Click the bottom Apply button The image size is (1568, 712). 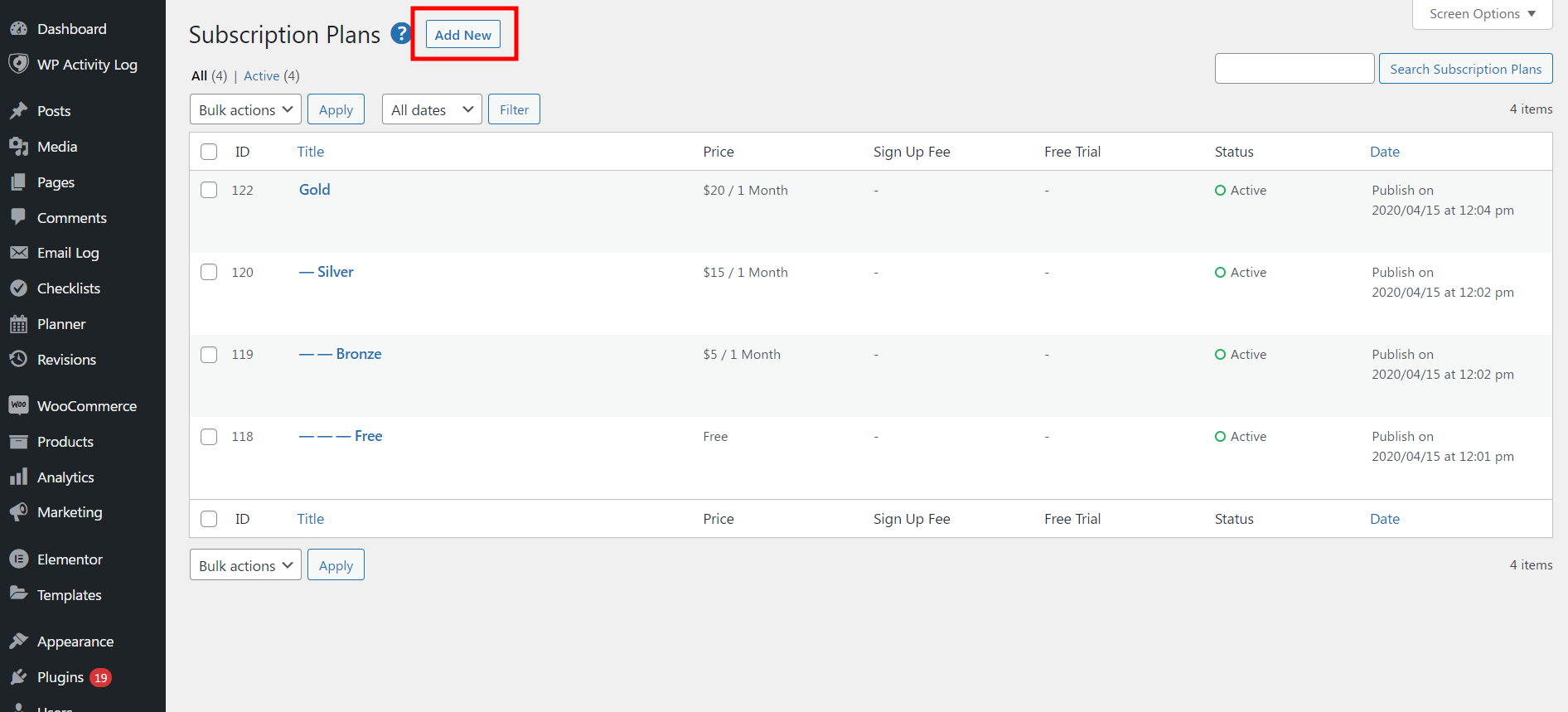tap(336, 565)
